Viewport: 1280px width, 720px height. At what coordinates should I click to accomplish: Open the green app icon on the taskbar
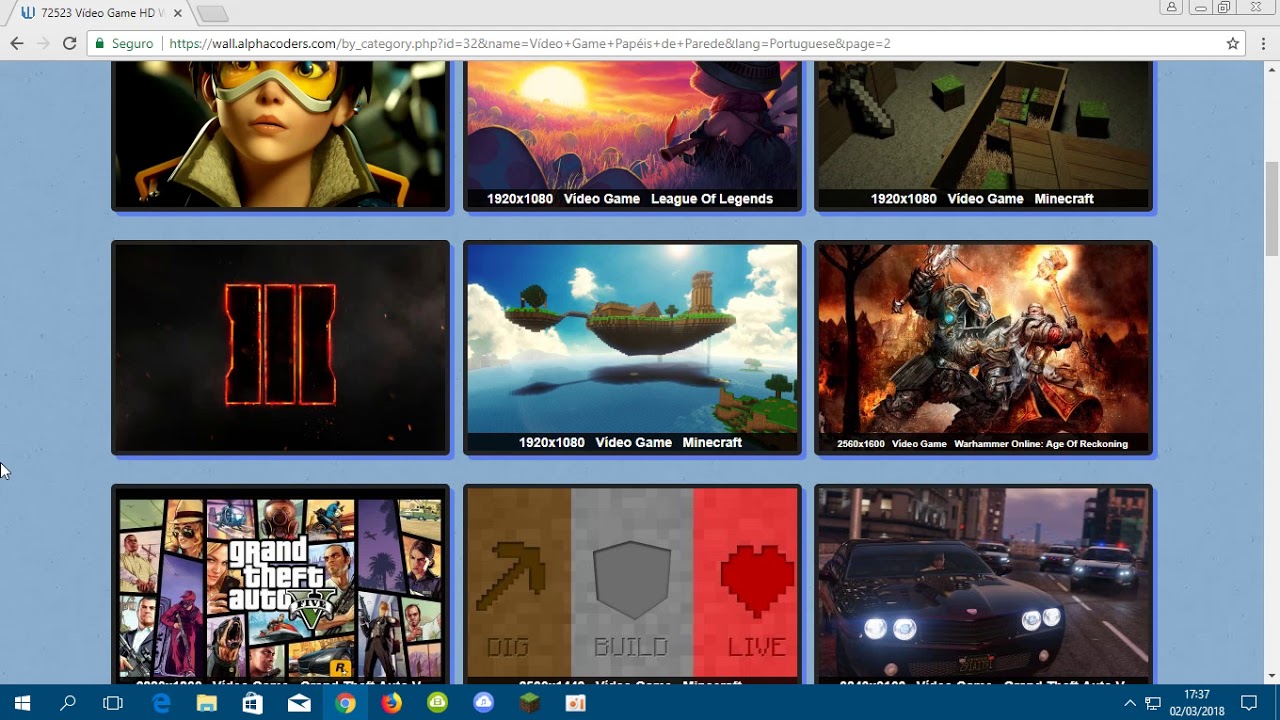(437, 703)
